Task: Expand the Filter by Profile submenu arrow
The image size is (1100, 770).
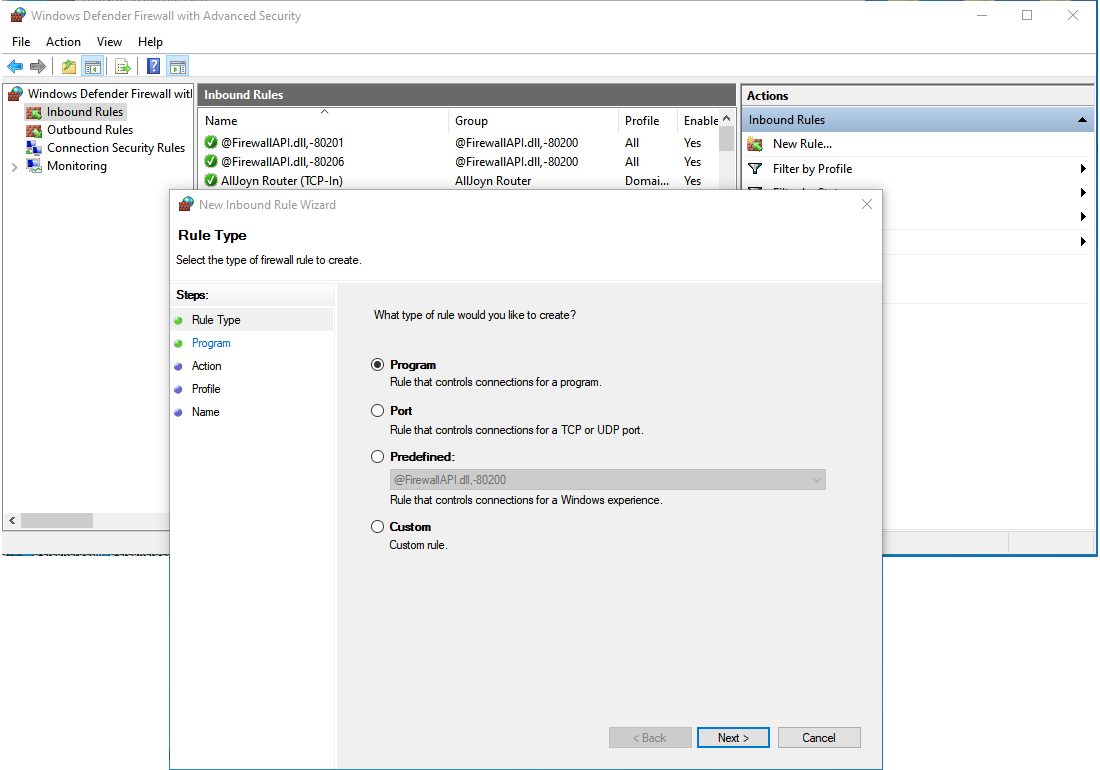Action: [1083, 168]
